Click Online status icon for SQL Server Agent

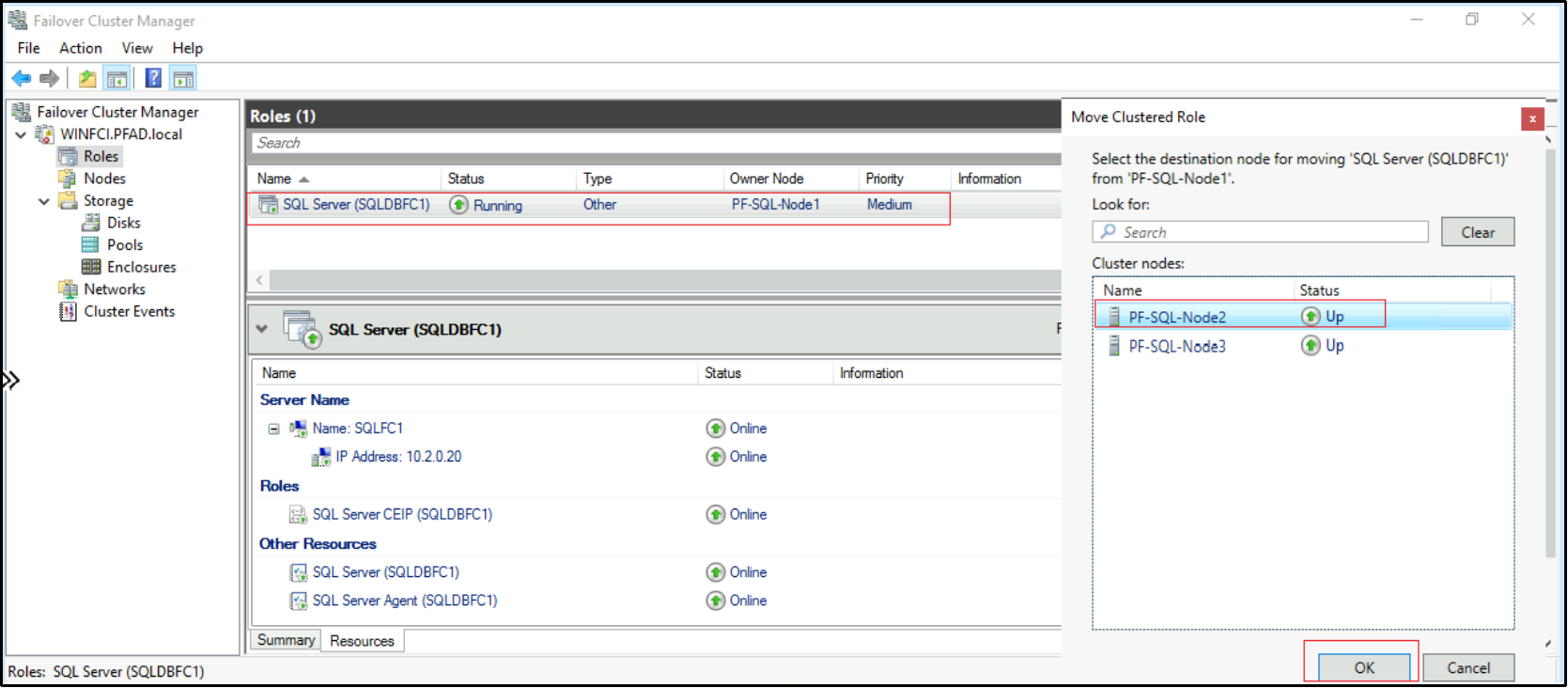point(716,601)
